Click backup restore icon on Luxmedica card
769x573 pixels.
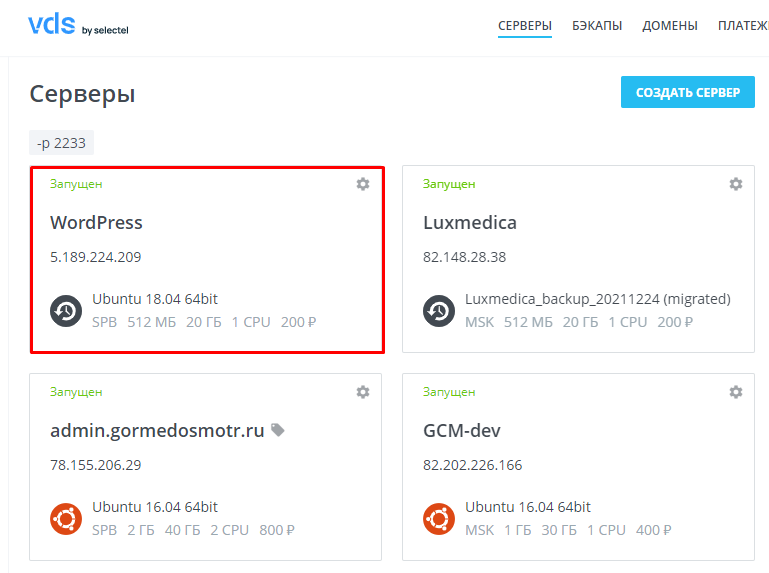(439, 311)
